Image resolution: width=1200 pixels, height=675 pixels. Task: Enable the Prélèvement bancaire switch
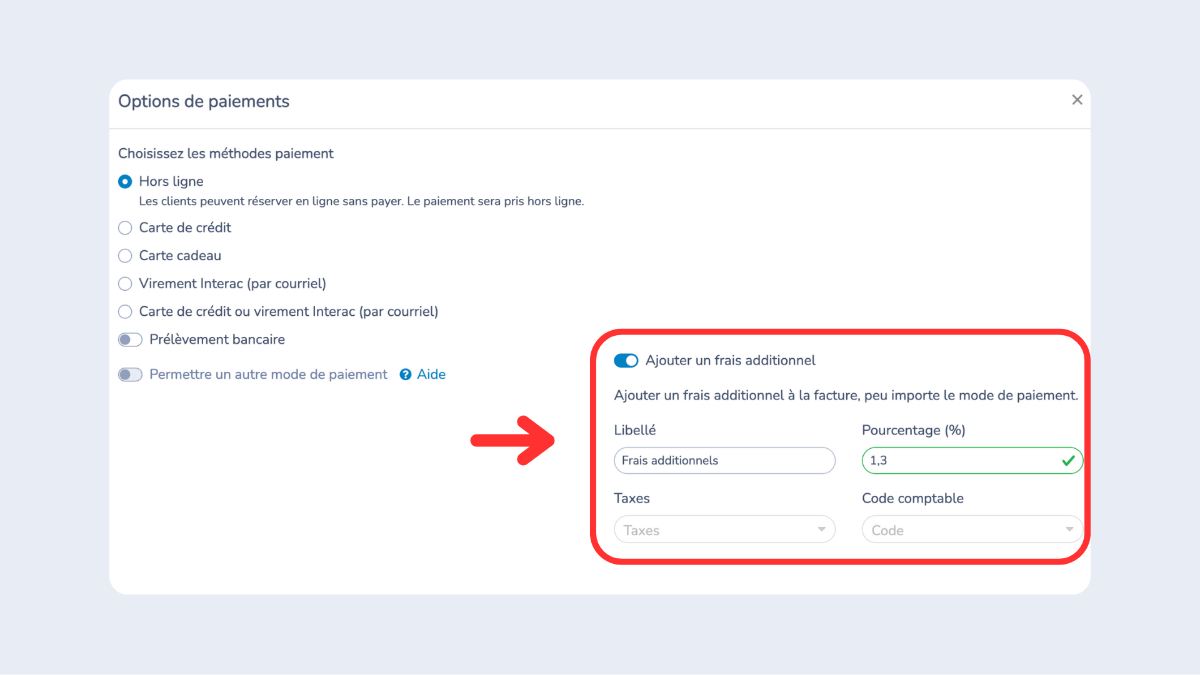pos(130,340)
